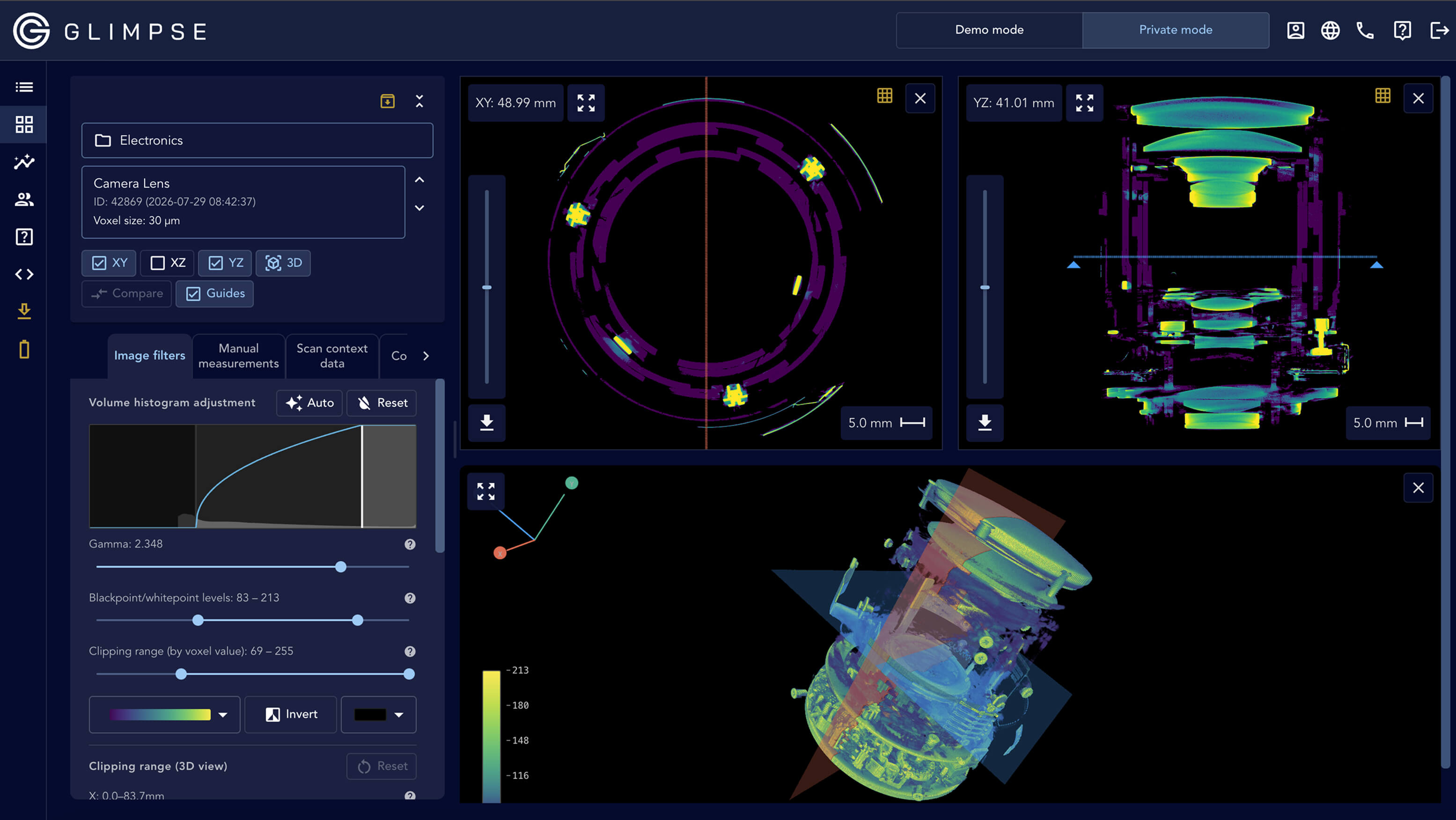The image size is (1456, 820).
Task: Maximize the XY slice view
Action: point(586,103)
